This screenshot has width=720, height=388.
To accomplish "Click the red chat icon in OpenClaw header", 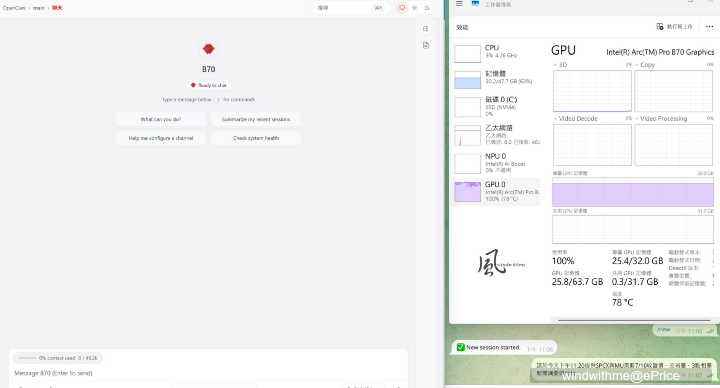I will click(402, 8).
